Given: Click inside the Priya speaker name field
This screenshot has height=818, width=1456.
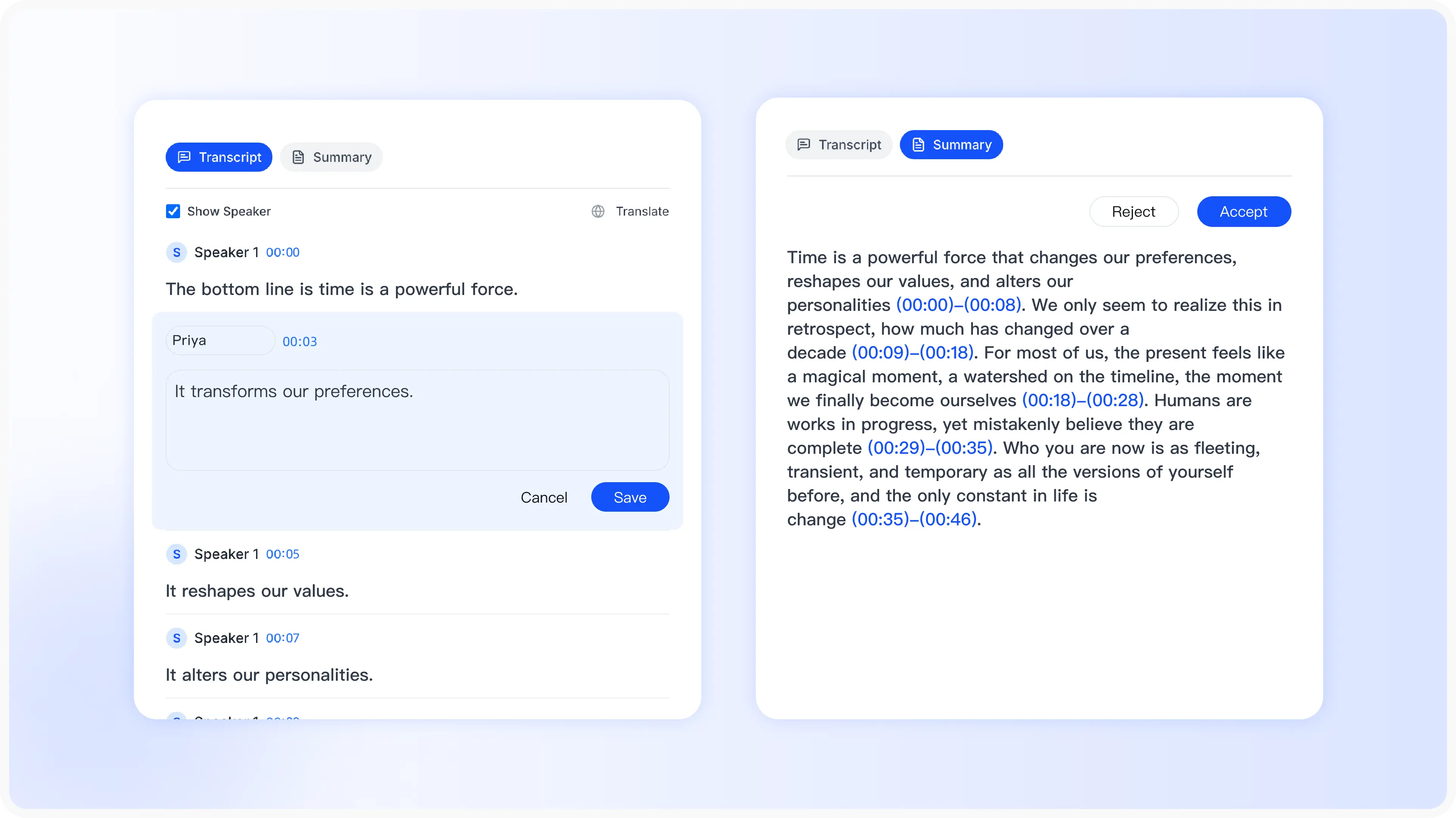Looking at the screenshot, I should 220,340.
